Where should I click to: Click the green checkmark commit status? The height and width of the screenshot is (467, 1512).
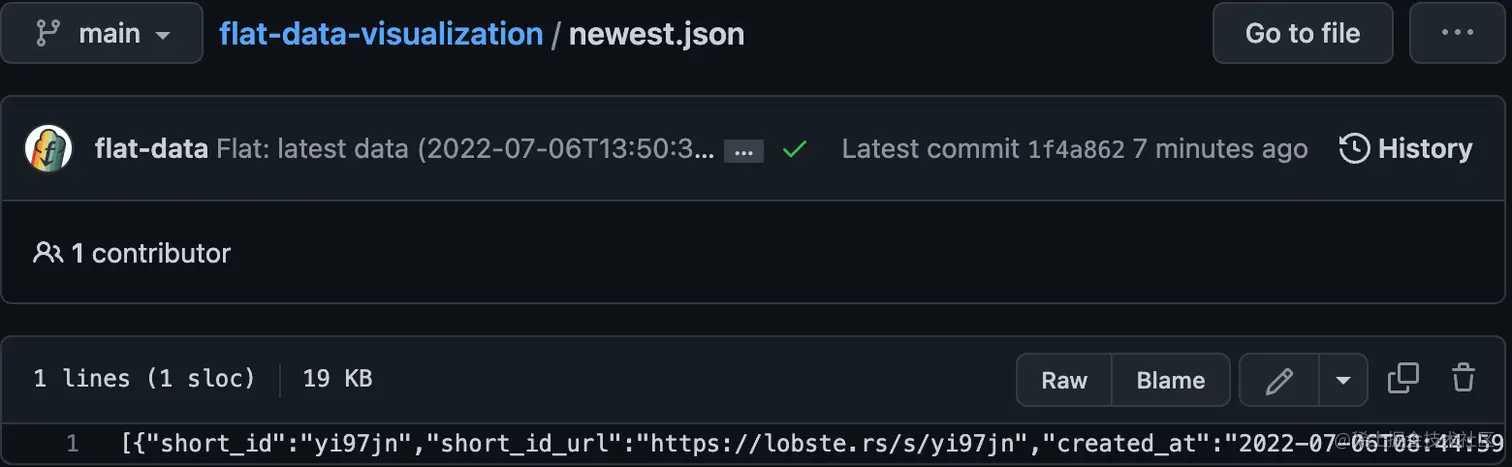[x=795, y=150]
